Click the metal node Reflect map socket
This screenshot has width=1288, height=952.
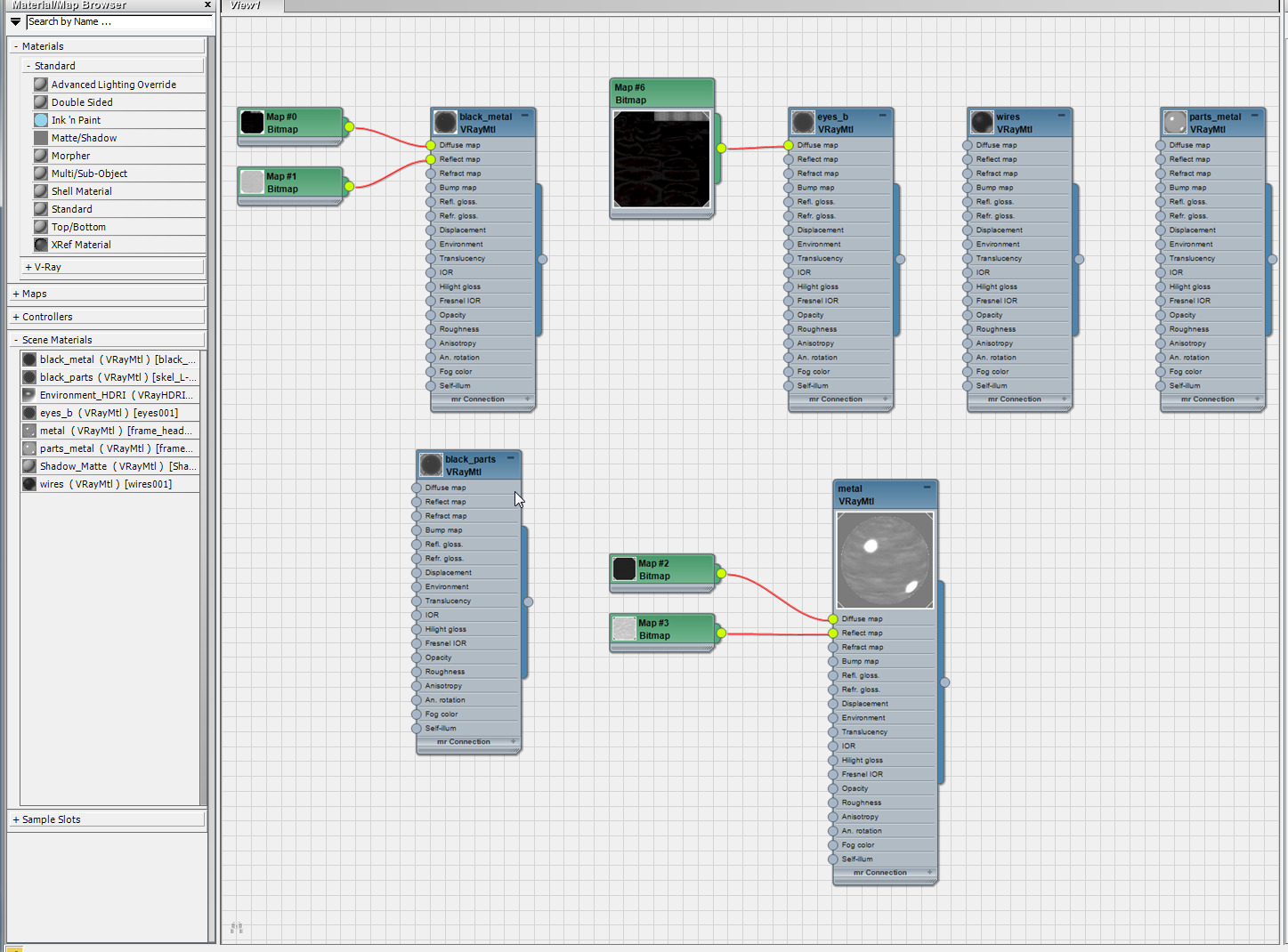[x=833, y=633]
